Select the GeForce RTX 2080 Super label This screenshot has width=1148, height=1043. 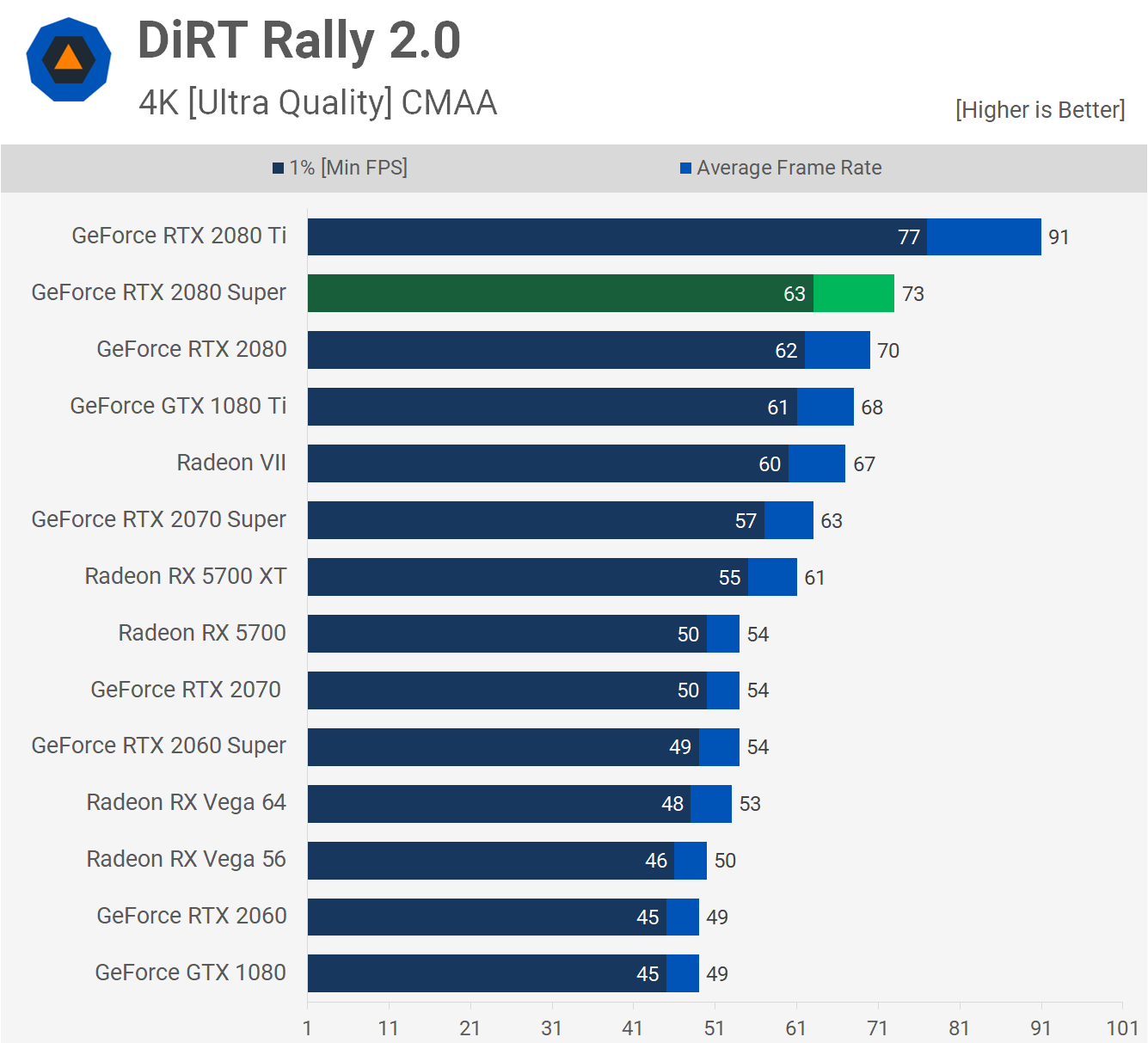coord(158,292)
